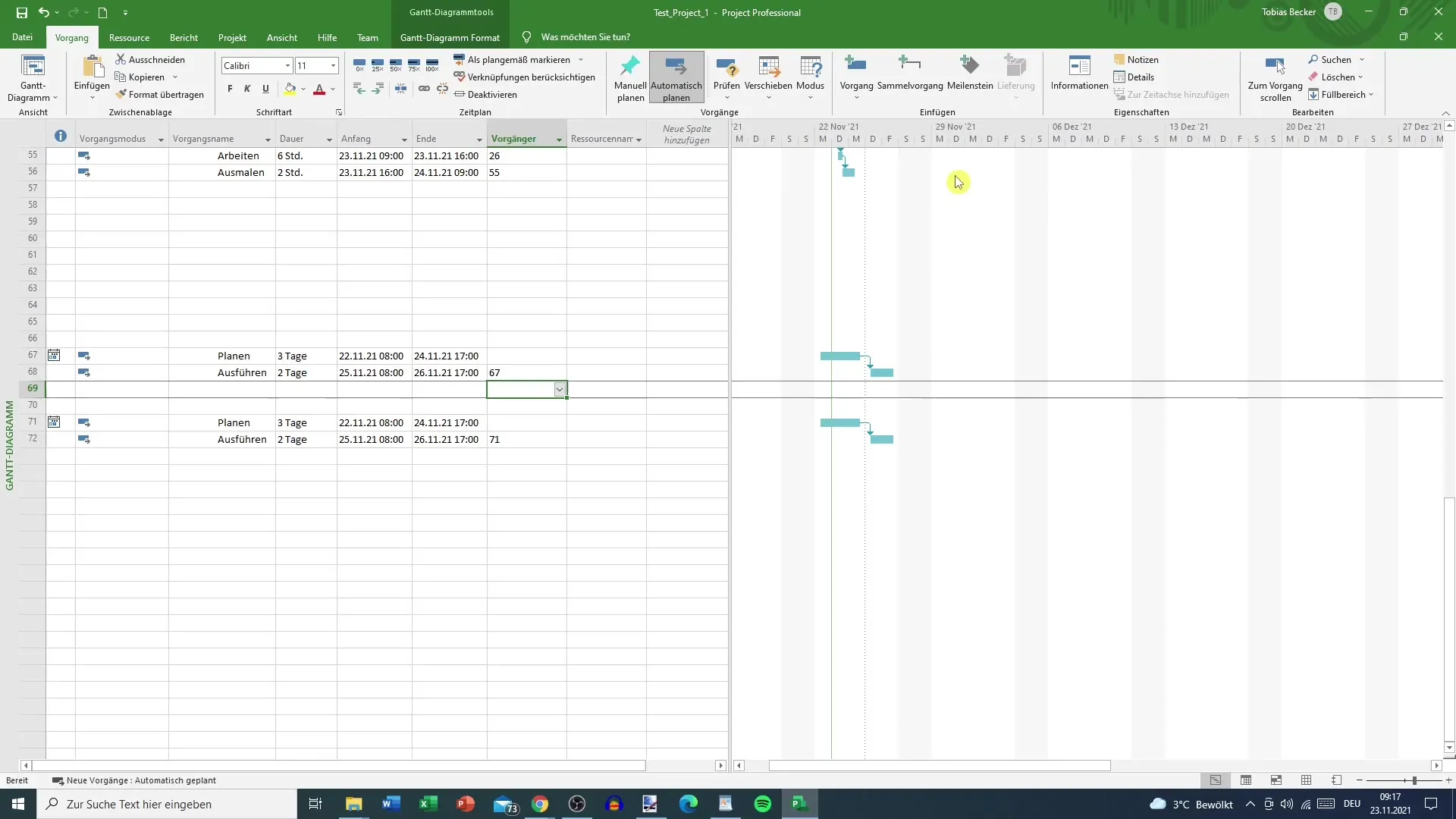Switch to the Ressource tab
This screenshot has height=819, width=1456.
coord(129,37)
